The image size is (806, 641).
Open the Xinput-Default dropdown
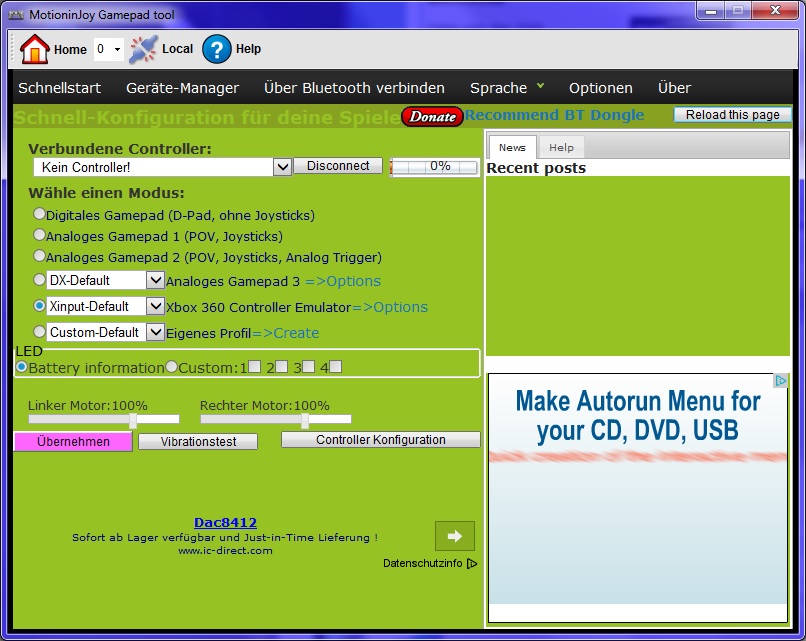point(155,306)
